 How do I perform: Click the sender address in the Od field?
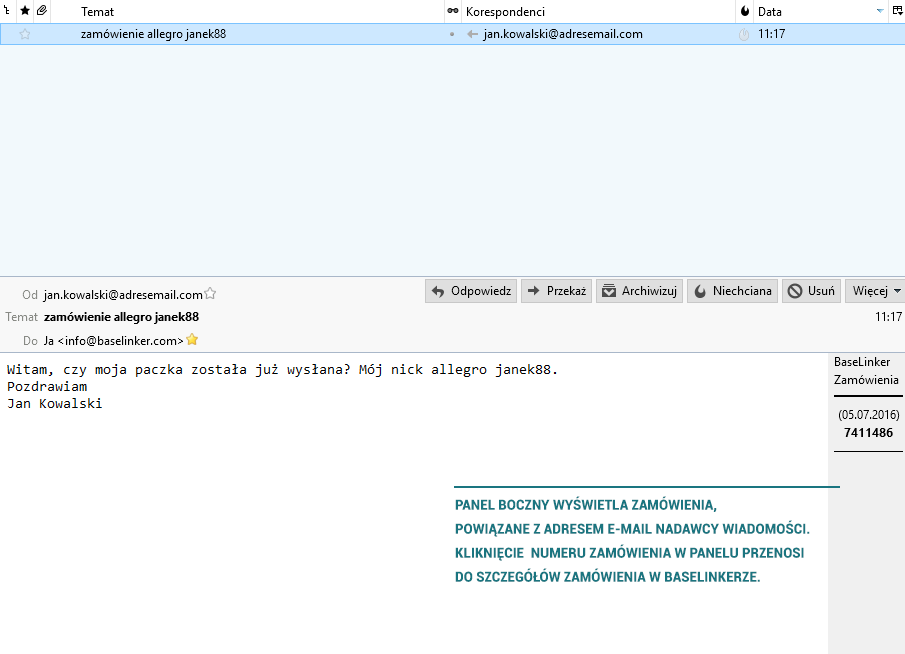[123, 294]
